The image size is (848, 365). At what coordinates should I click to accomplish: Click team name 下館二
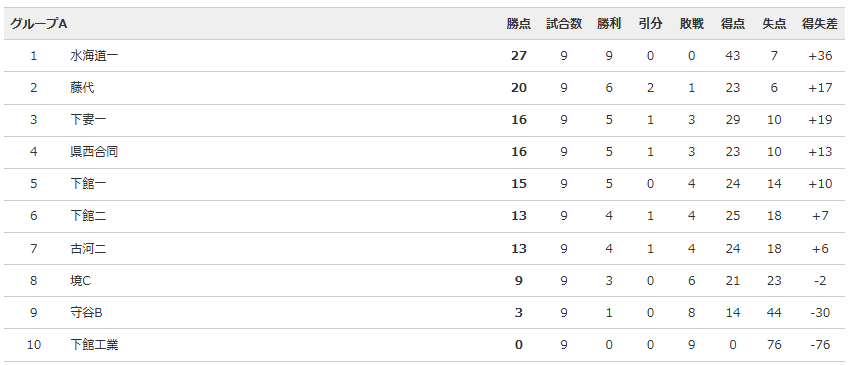(88, 216)
